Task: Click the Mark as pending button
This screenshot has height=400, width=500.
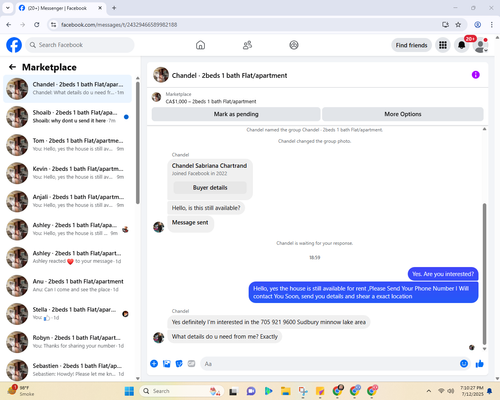Action: coord(236,114)
